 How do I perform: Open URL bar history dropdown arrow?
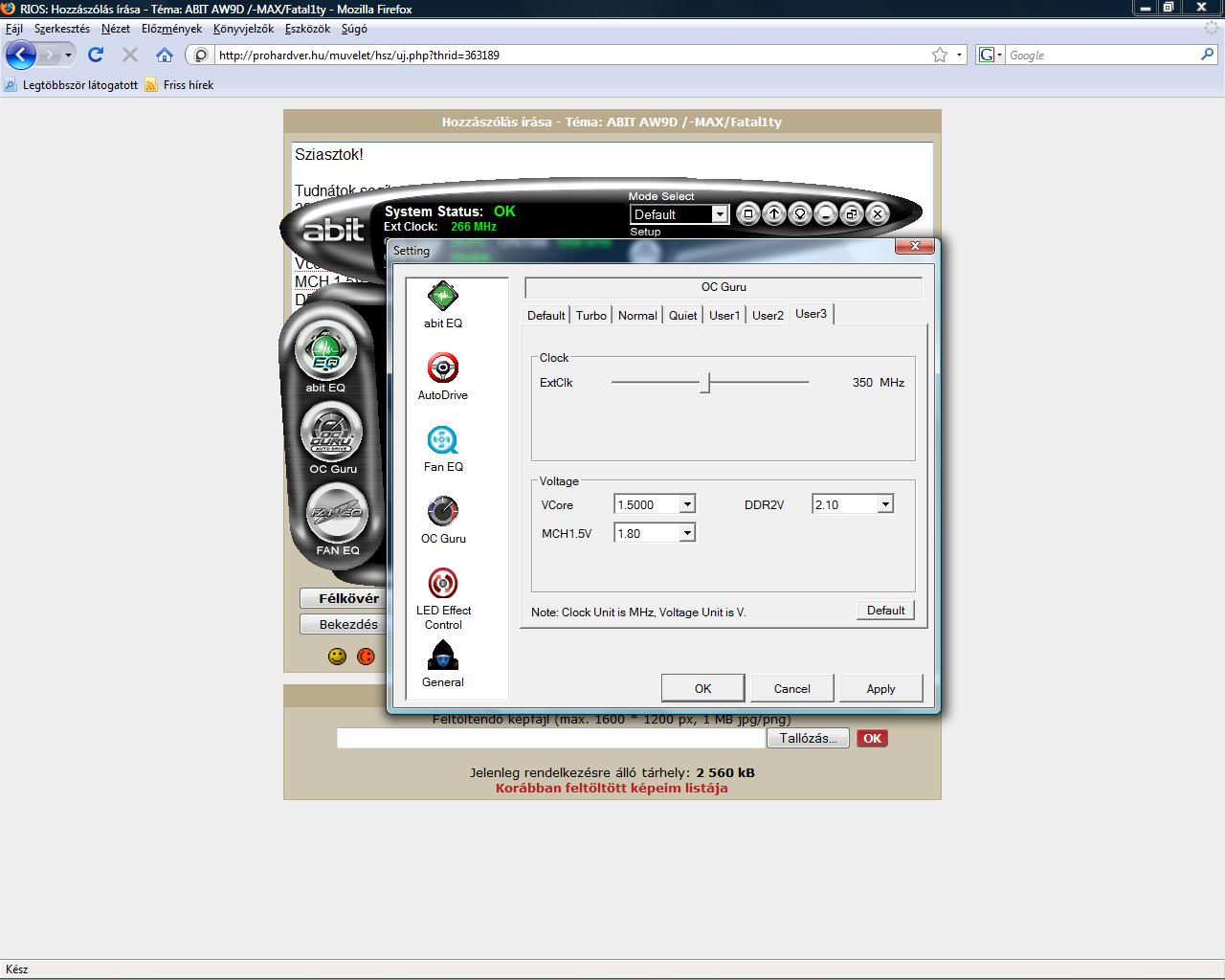click(x=959, y=55)
